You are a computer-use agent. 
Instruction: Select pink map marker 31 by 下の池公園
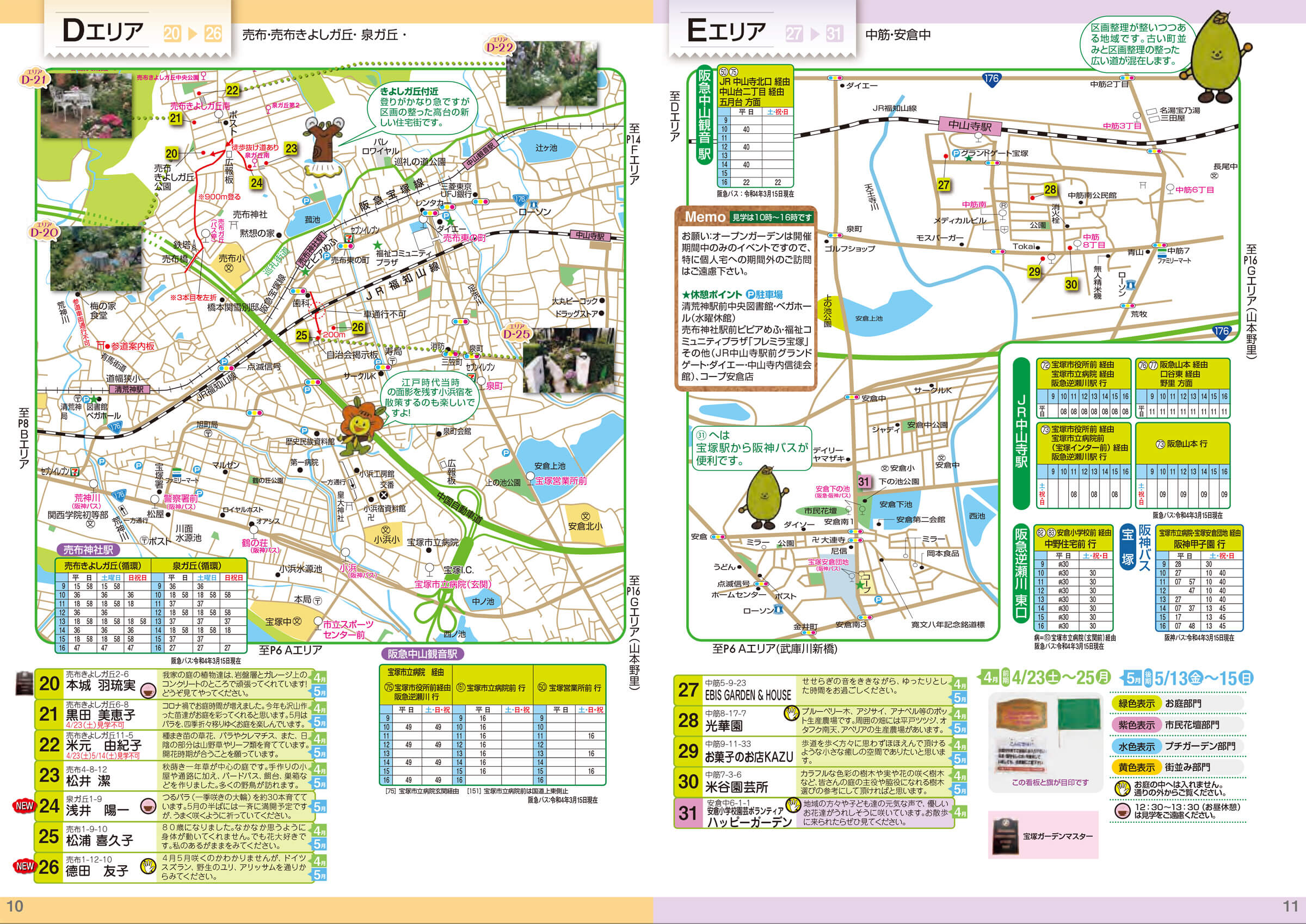864,482
